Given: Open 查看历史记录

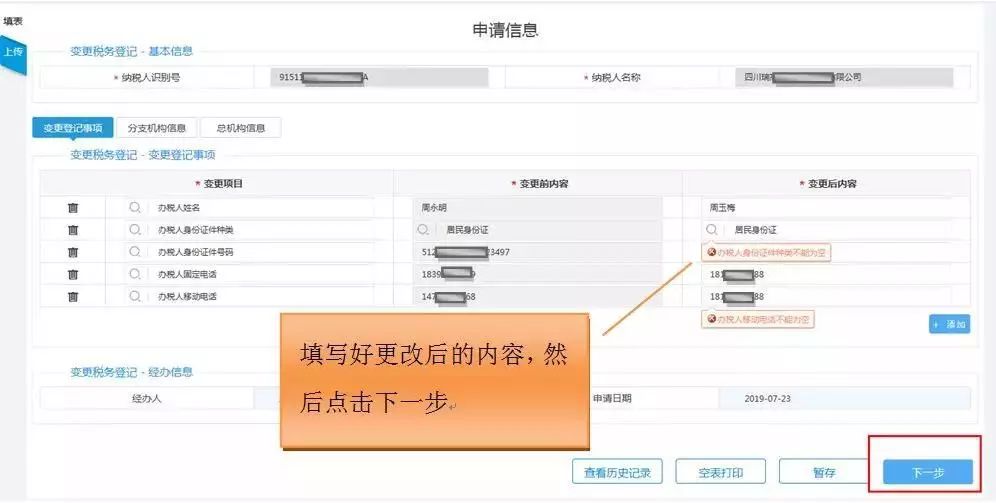Looking at the screenshot, I should (617, 473).
